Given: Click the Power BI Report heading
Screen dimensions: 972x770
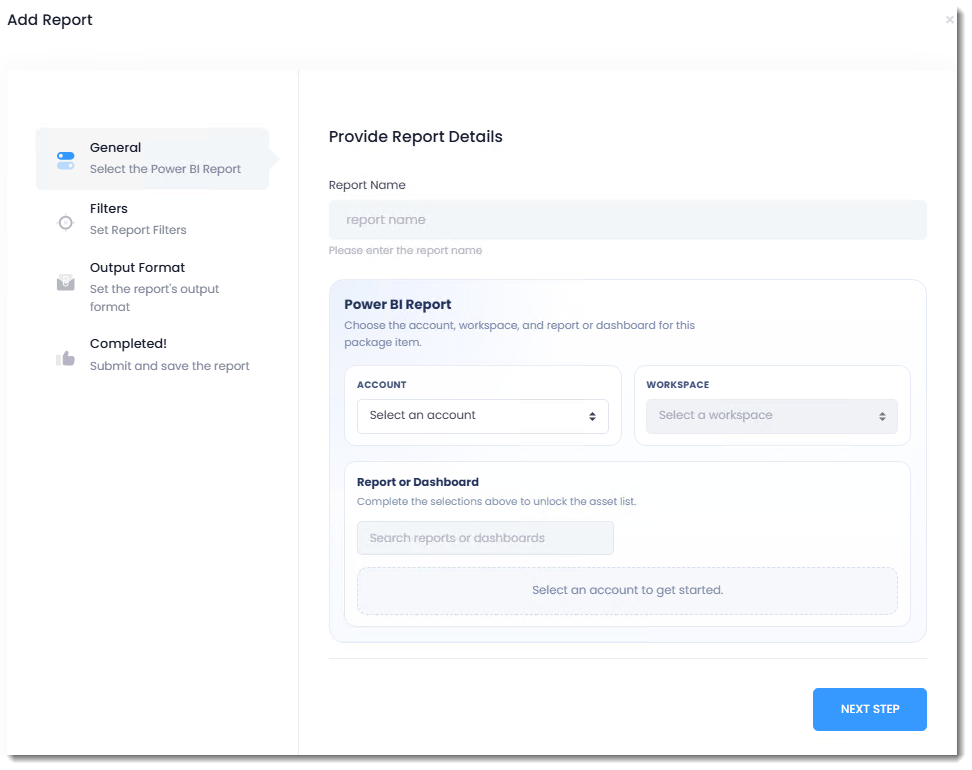Looking at the screenshot, I should (x=397, y=305).
